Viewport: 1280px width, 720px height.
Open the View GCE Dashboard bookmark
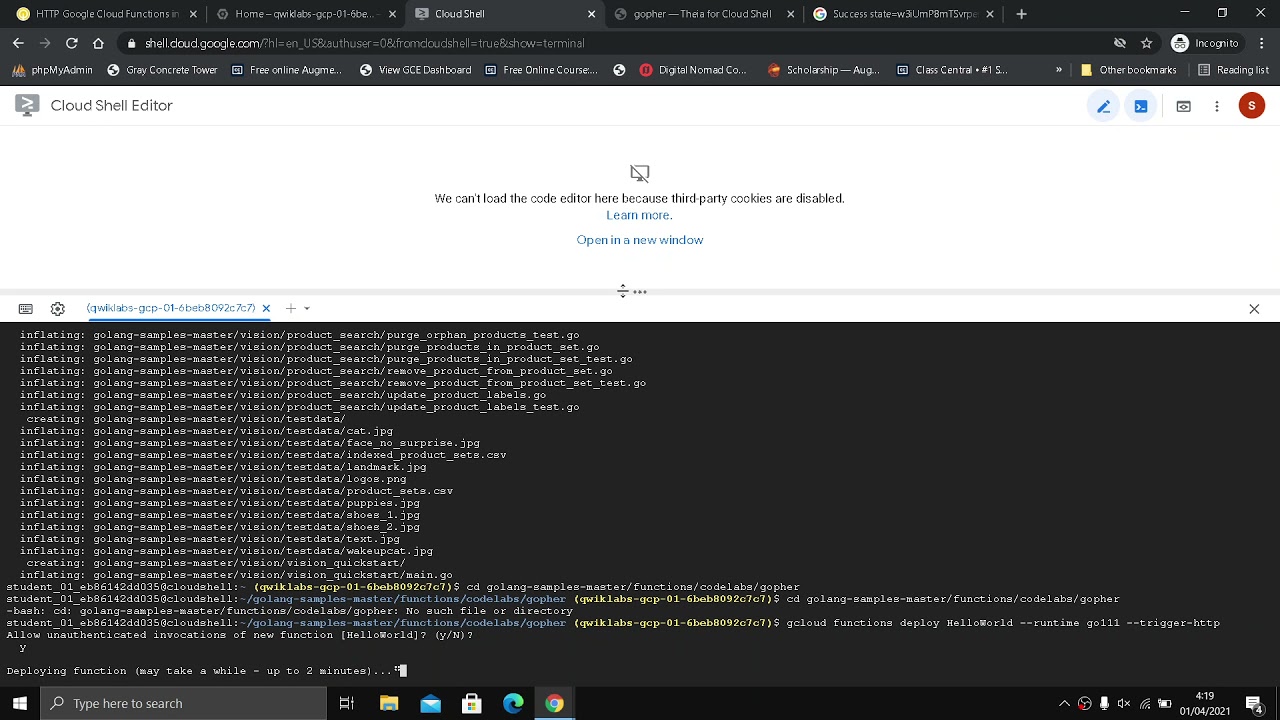click(x=415, y=70)
